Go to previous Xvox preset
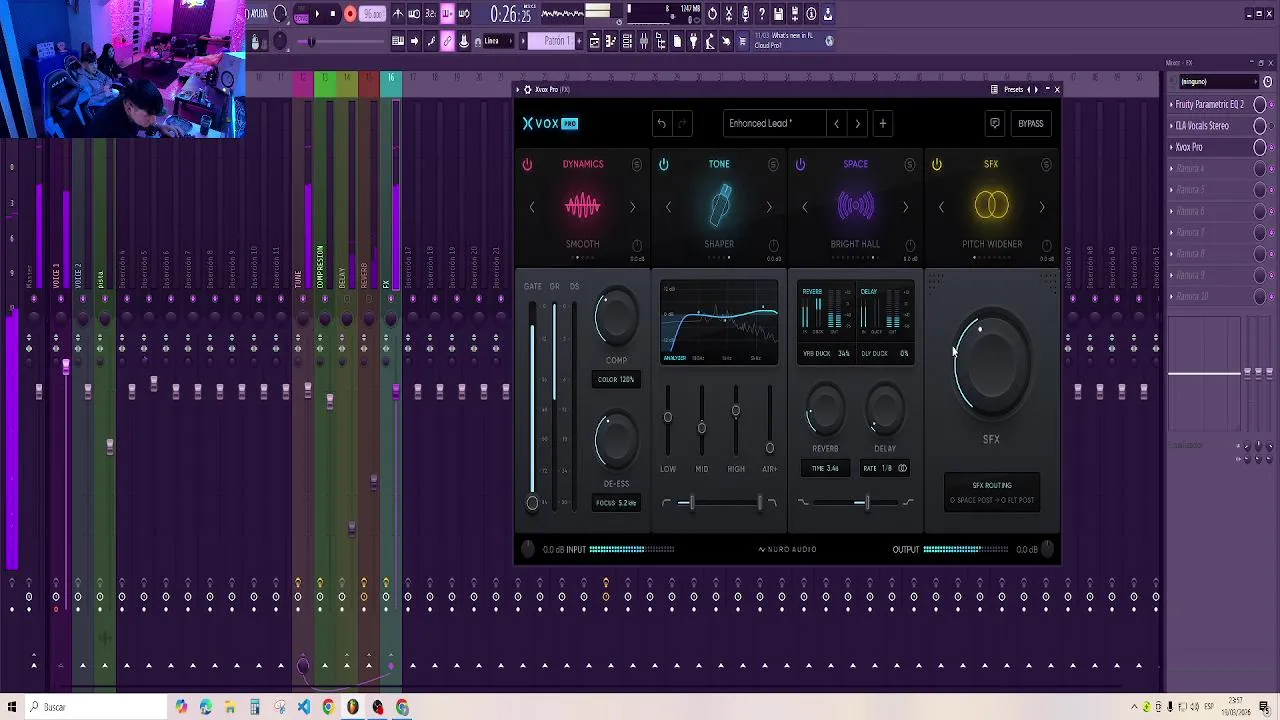This screenshot has width=1280, height=720. (x=836, y=124)
